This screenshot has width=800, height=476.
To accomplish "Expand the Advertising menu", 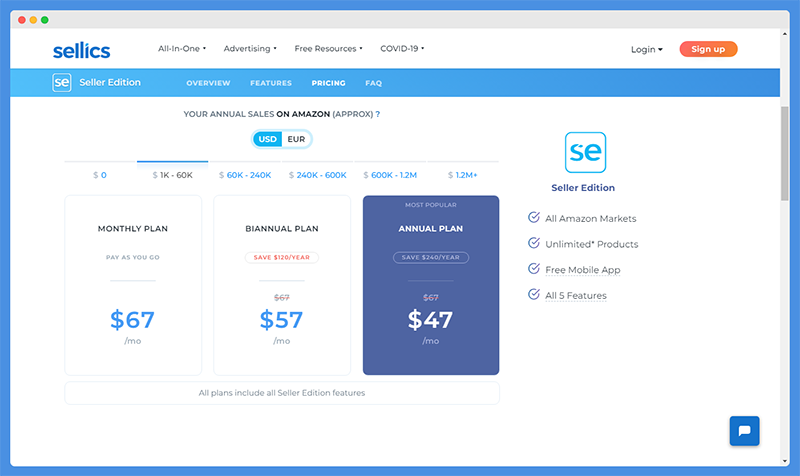I will 250,48.
